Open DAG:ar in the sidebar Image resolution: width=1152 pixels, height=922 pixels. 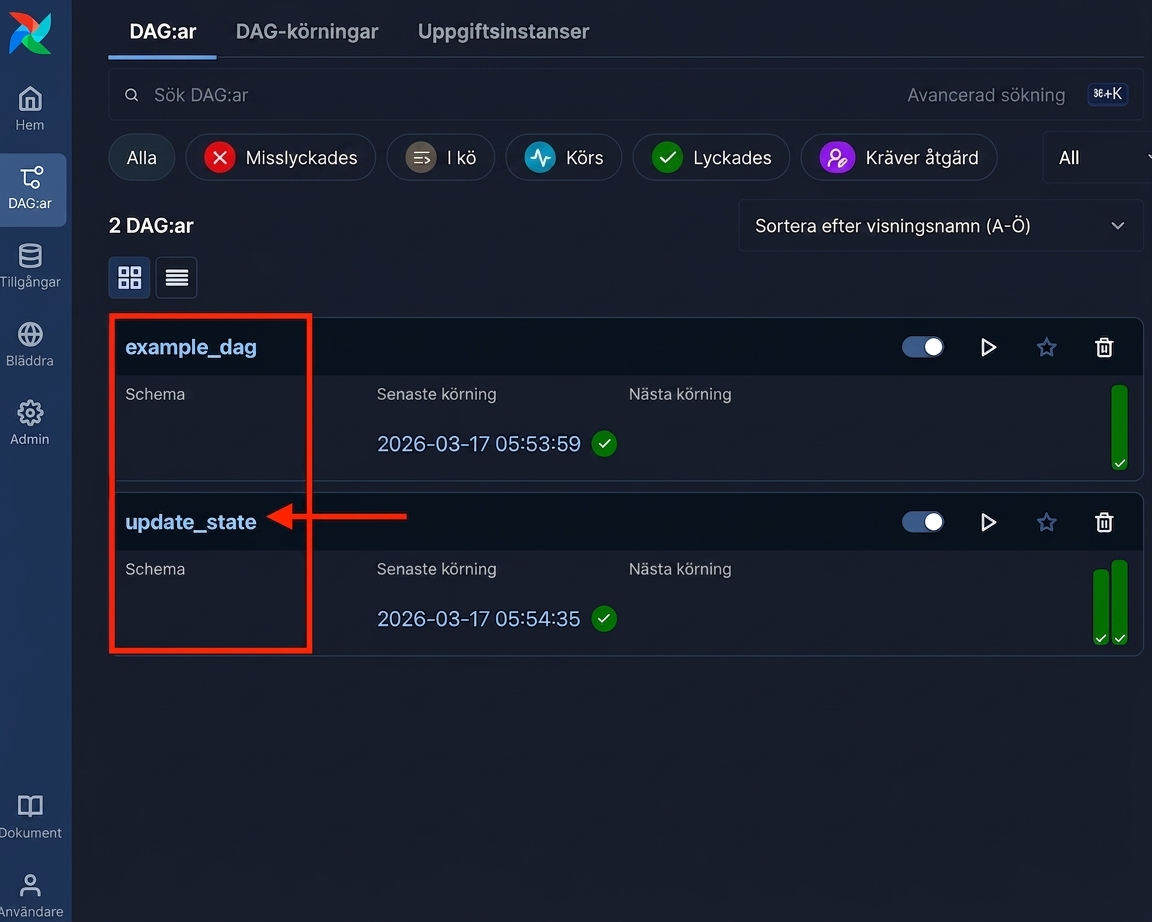click(30, 189)
